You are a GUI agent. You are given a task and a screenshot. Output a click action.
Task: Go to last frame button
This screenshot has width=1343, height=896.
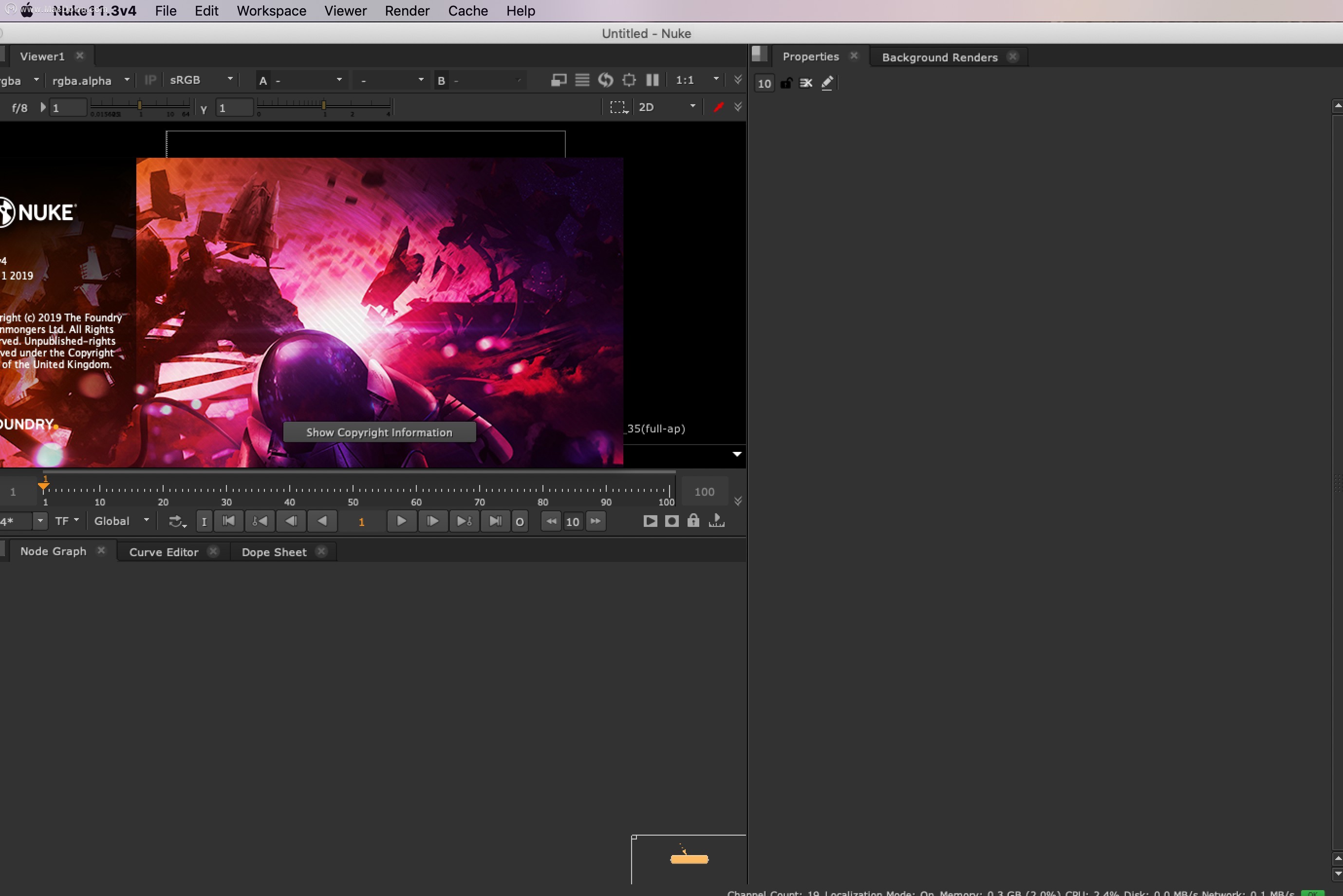point(495,521)
